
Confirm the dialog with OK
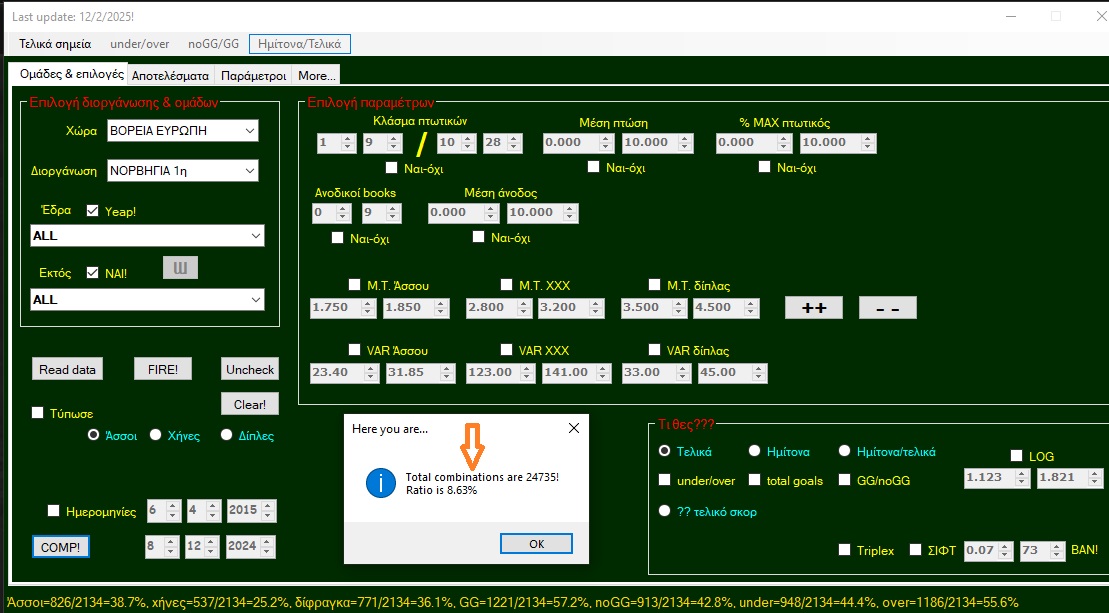(x=536, y=544)
